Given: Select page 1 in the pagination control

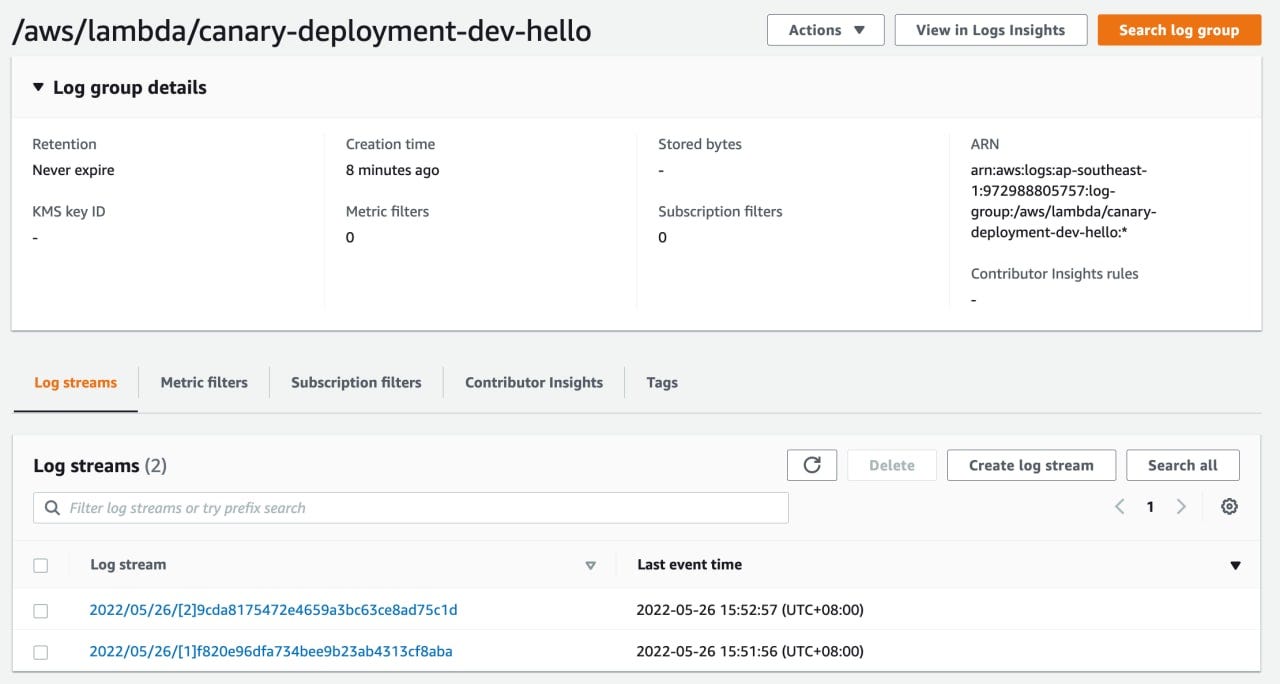Looking at the screenshot, I should 1150,506.
